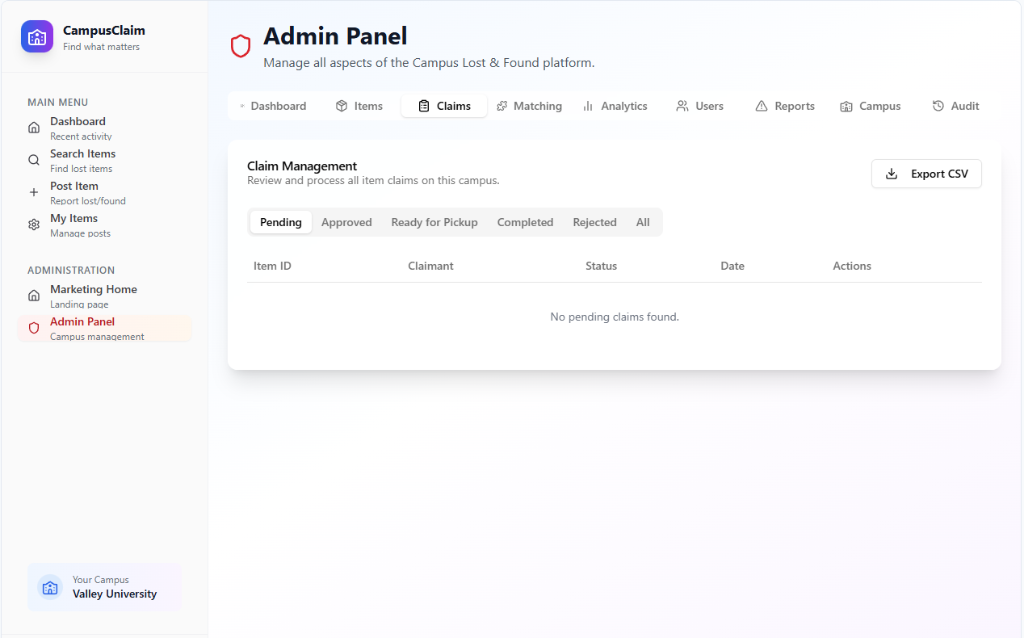
Task: Filter by Rejected claims
Action: tap(594, 222)
